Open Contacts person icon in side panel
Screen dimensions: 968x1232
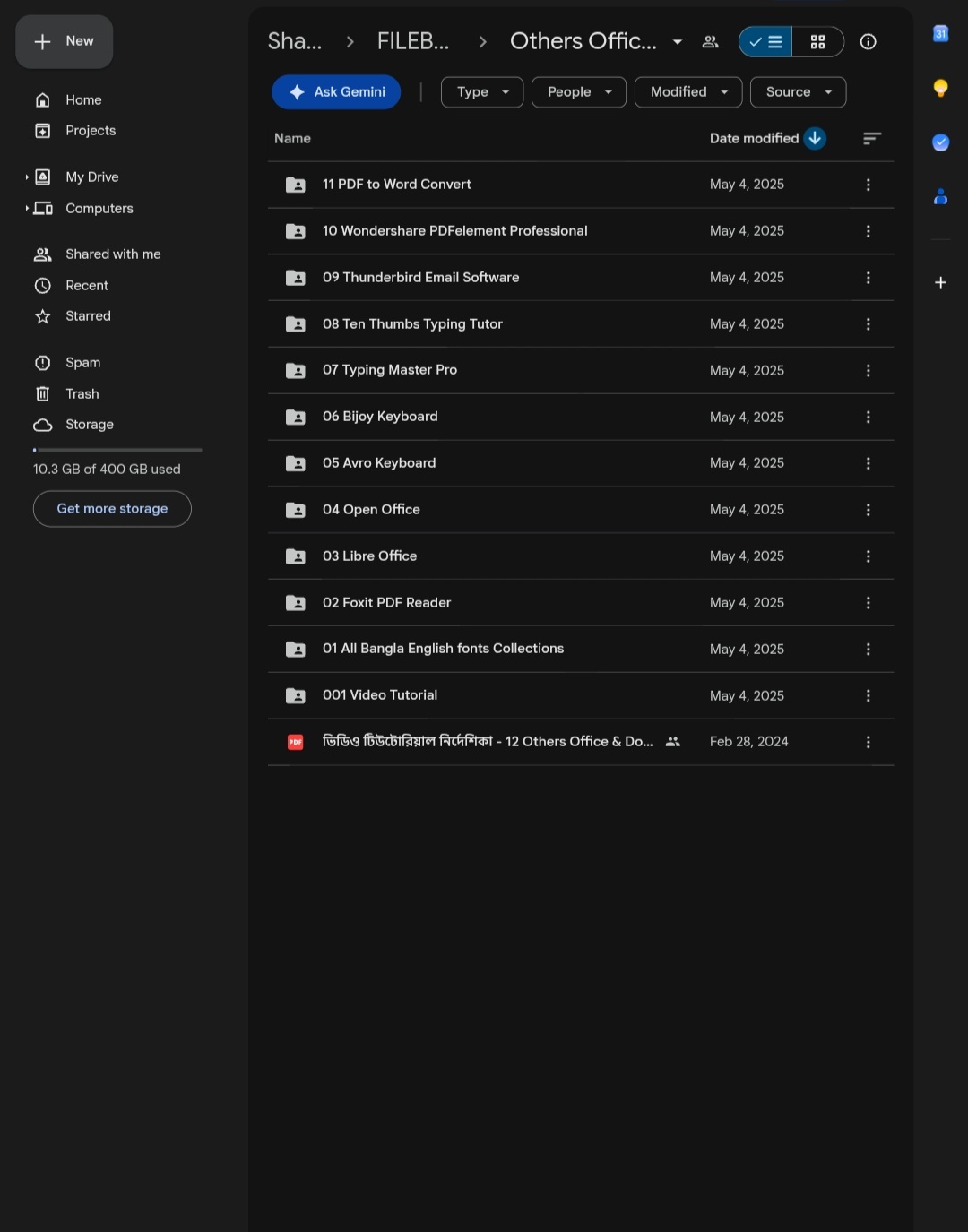point(940,197)
